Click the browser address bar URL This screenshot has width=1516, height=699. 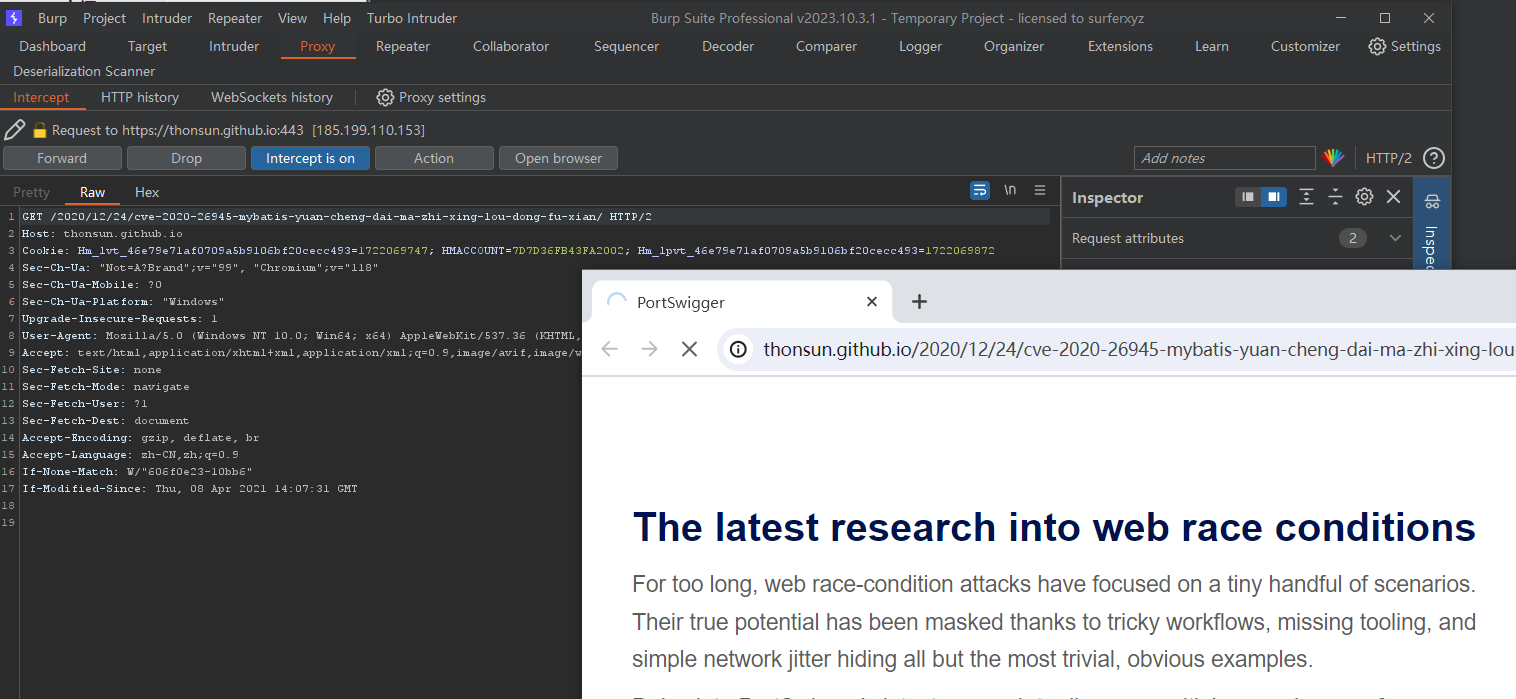coord(1139,349)
